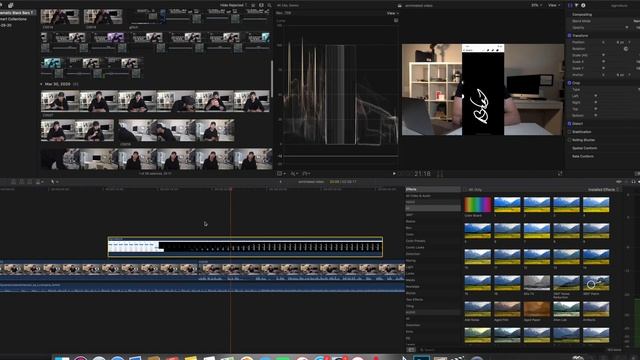Click the Rotation dial in Transform

626,49
